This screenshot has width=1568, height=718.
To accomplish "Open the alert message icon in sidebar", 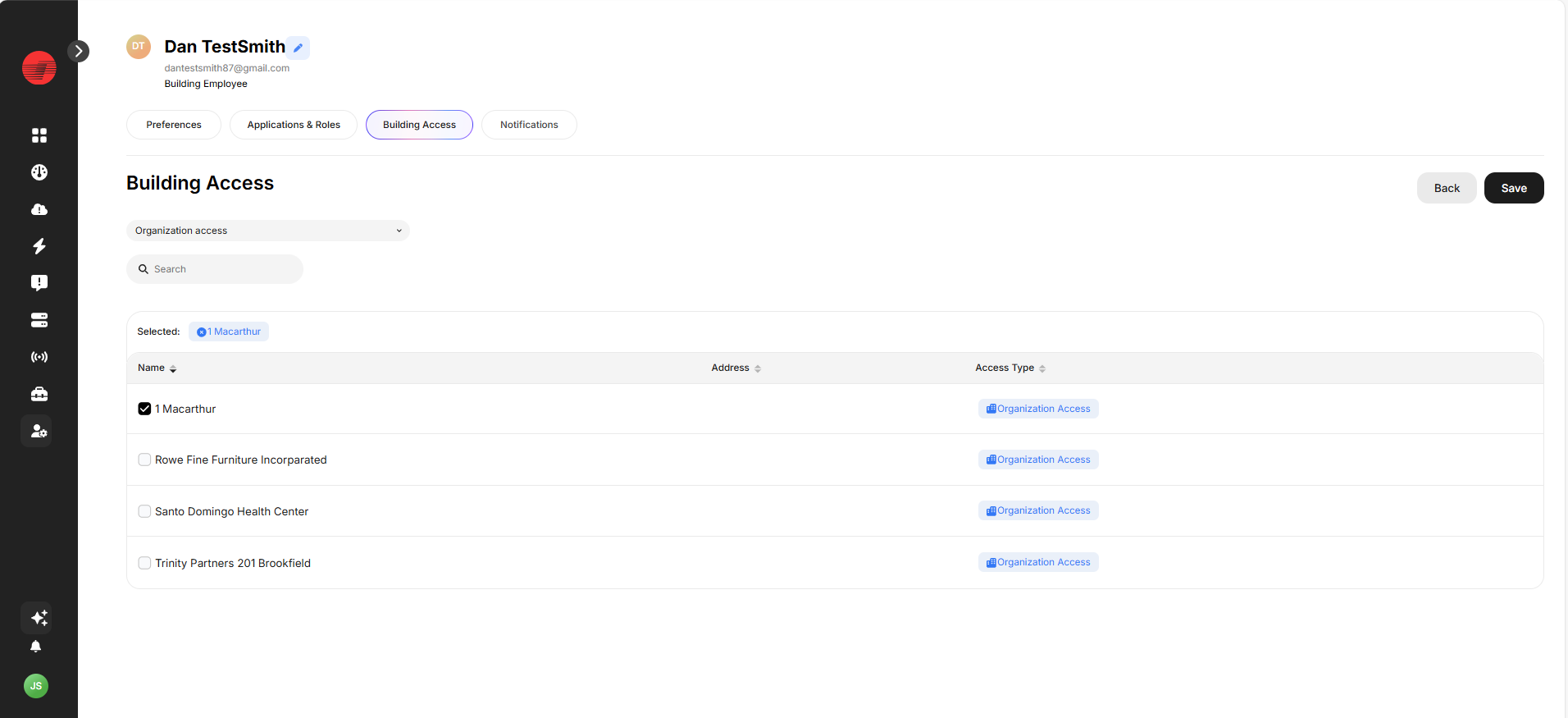I will 39,283.
